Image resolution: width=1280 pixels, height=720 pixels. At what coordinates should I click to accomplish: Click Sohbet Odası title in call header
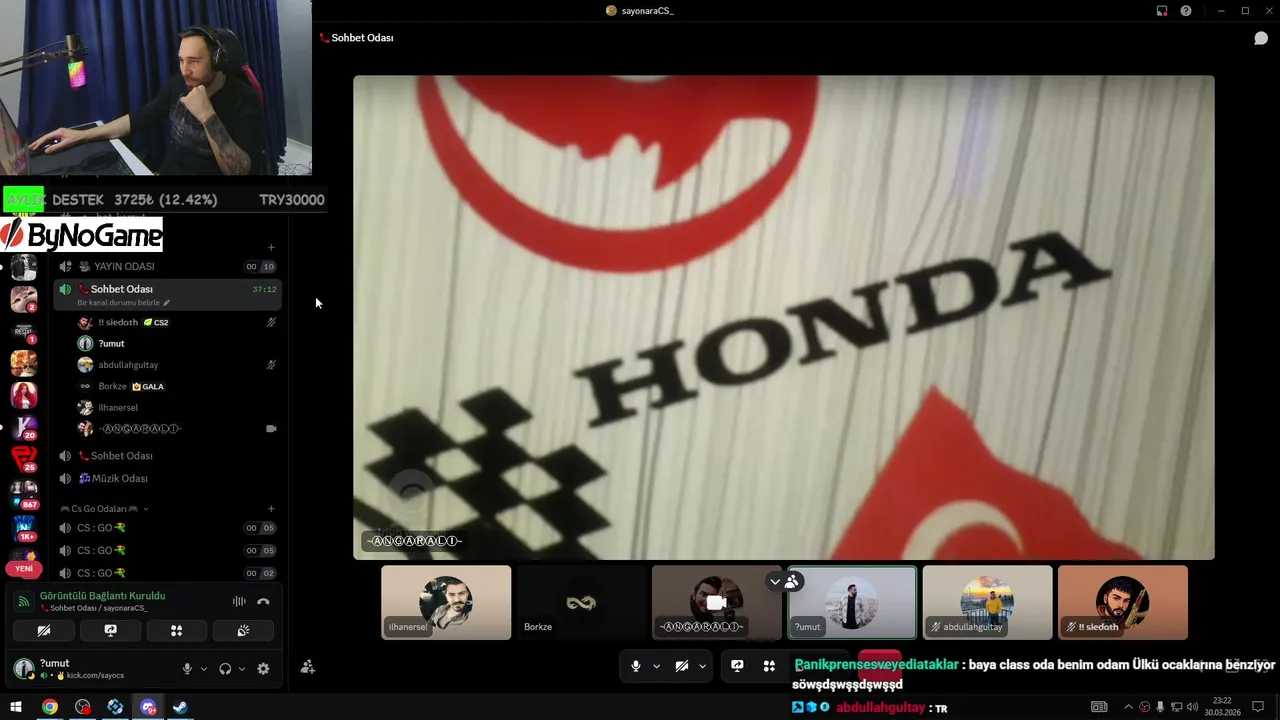click(x=362, y=38)
